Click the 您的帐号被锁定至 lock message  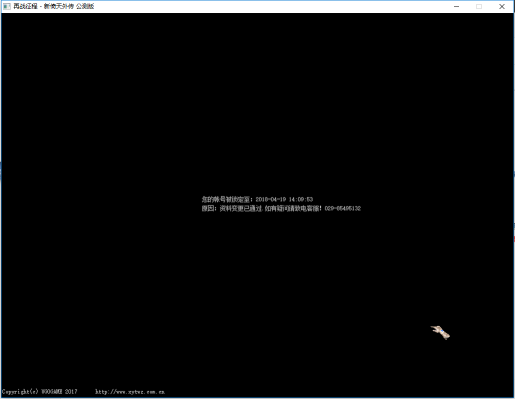(x=226, y=199)
